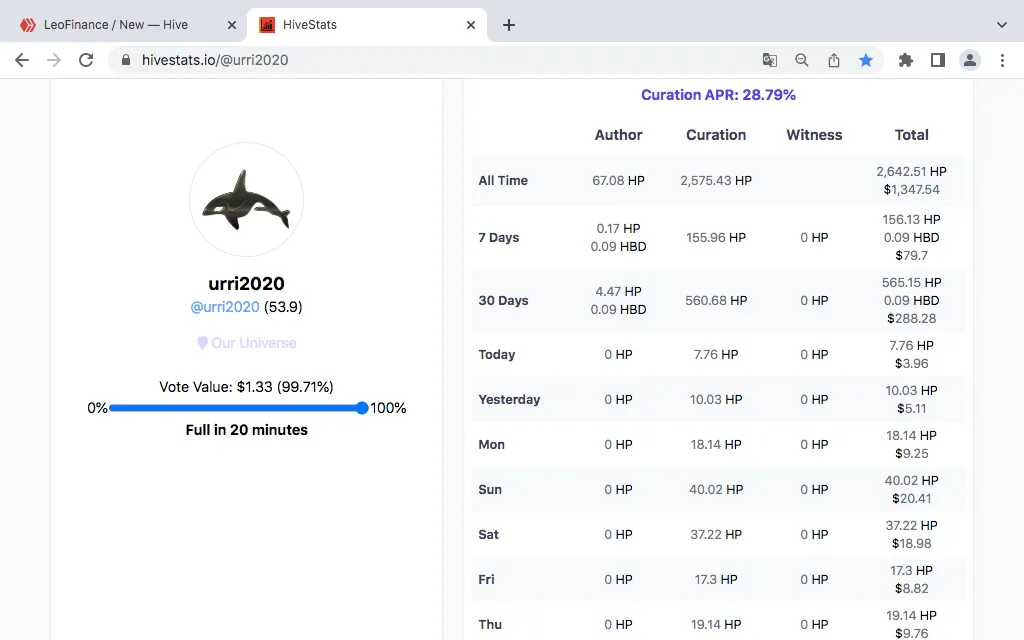Click the 30 Days row label
Image resolution: width=1024 pixels, height=640 pixels.
(503, 300)
